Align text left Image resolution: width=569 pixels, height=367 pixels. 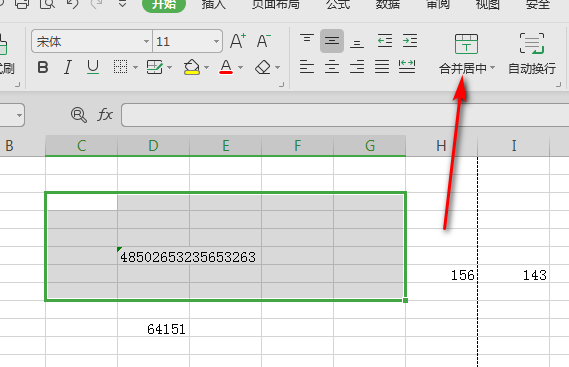307,67
